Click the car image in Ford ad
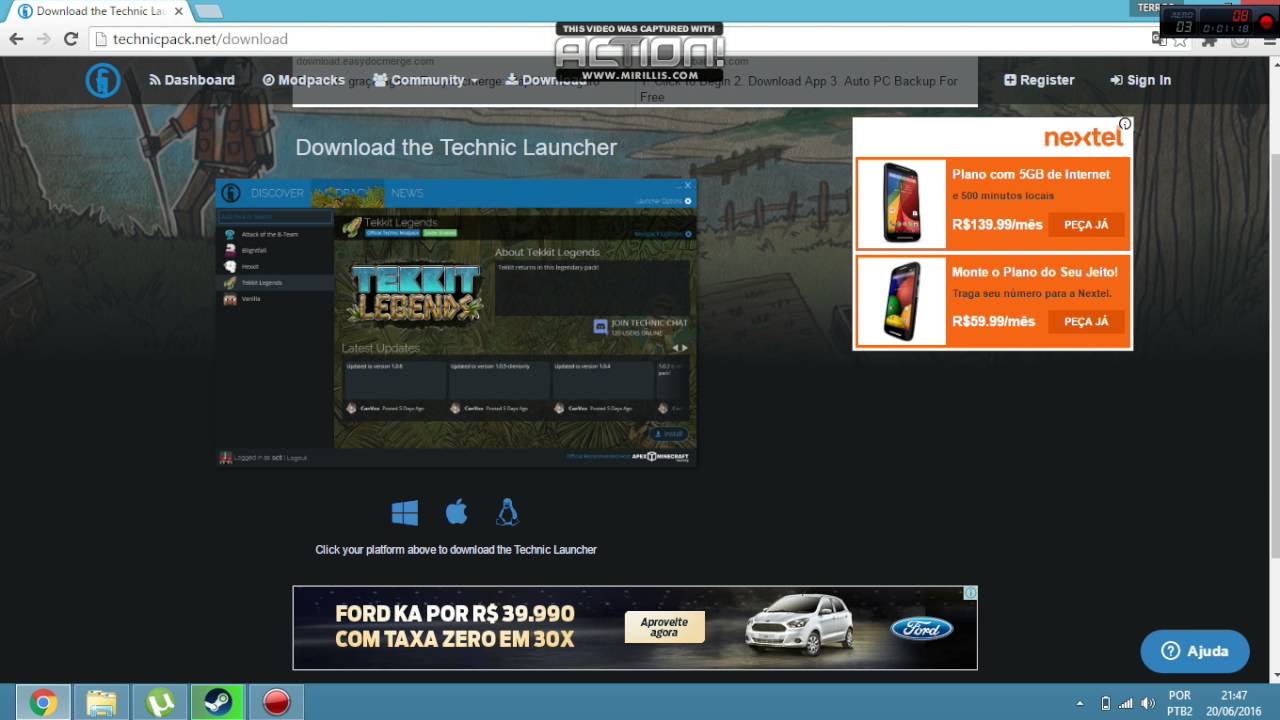This screenshot has height=720, width=1280. coord(800,625)
